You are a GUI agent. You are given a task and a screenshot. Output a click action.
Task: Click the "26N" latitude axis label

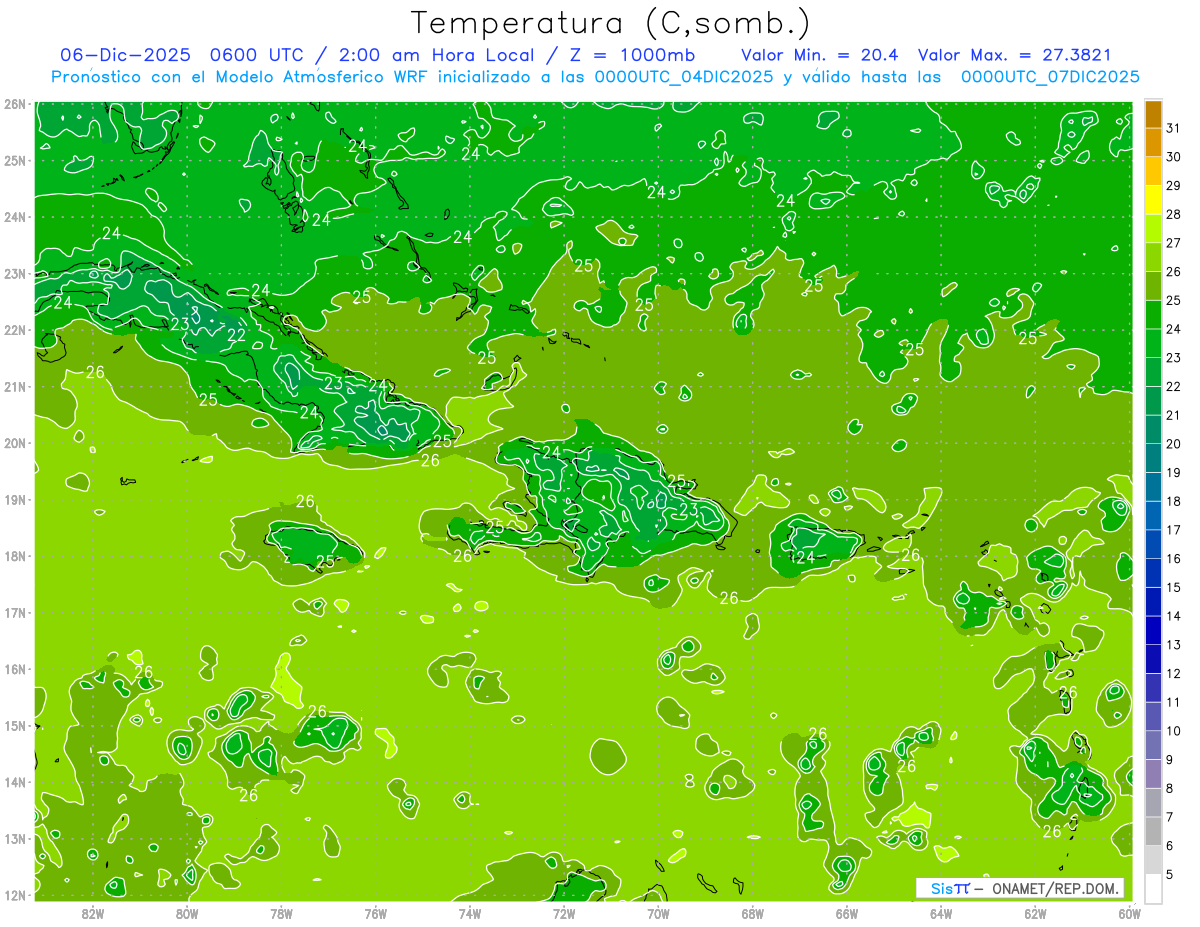[x=15, y=104]
